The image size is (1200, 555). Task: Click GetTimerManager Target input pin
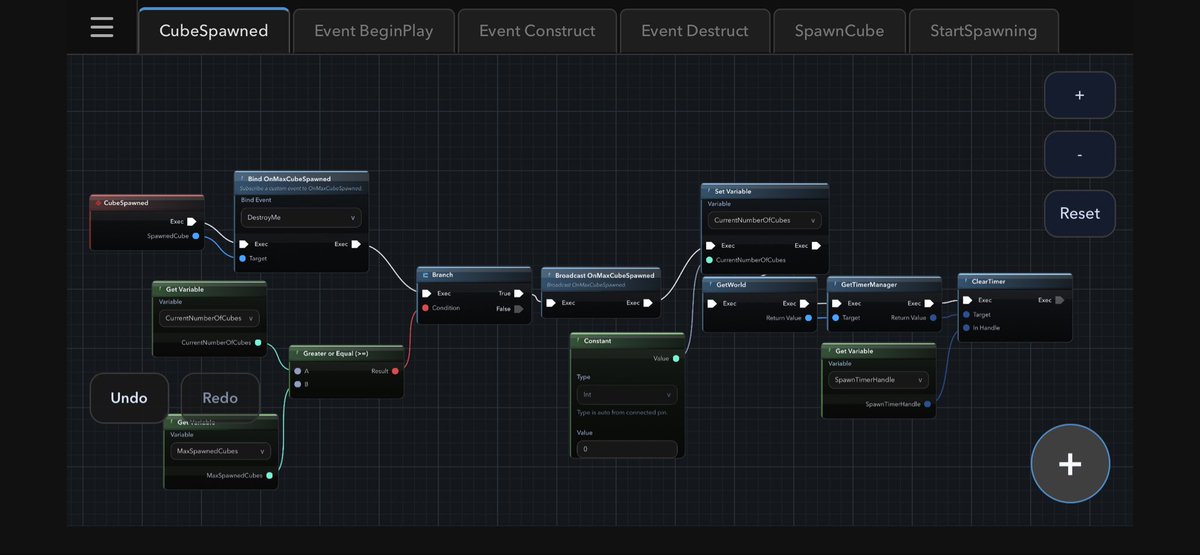point(836,318)
